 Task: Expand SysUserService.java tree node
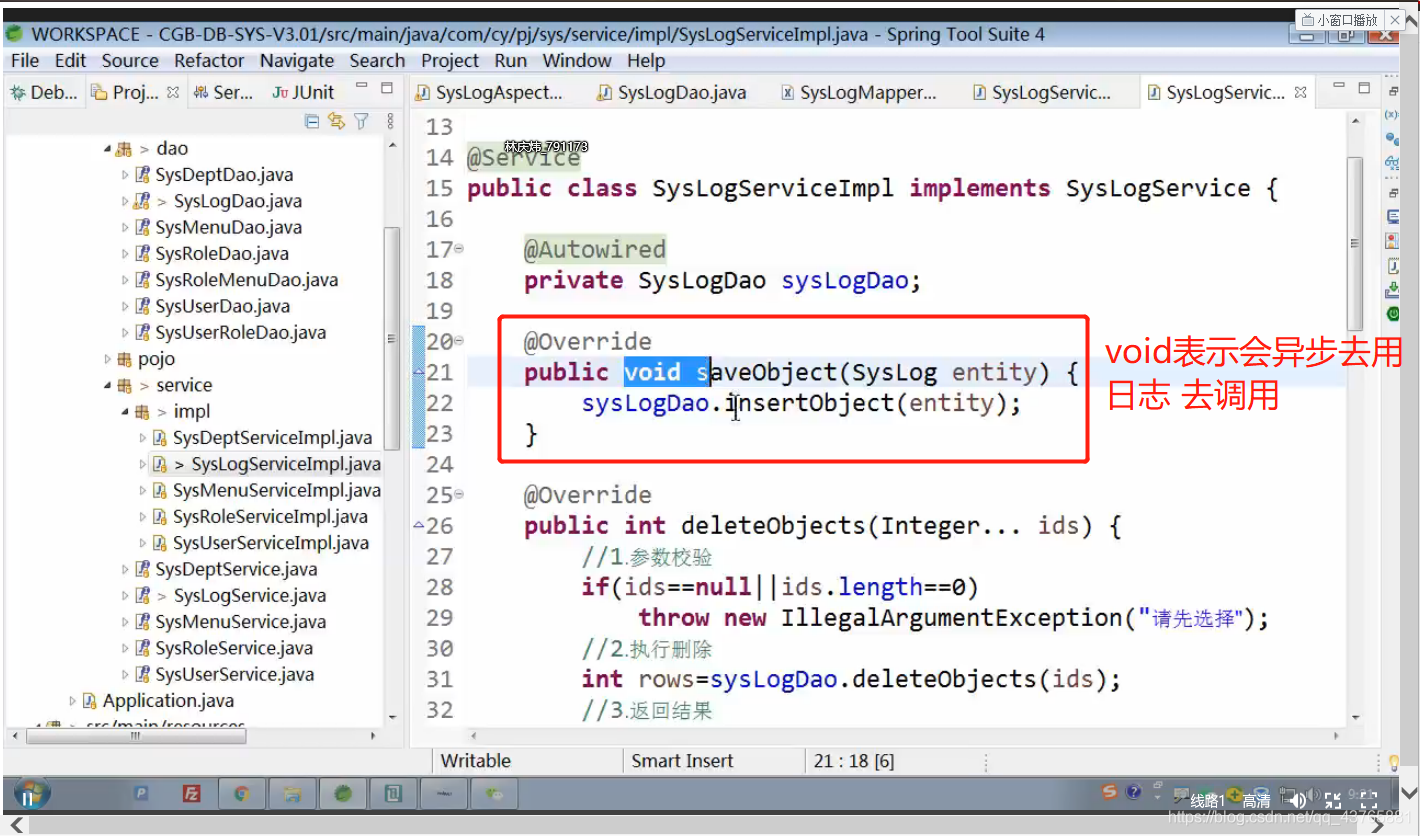[x=125, y=675]
